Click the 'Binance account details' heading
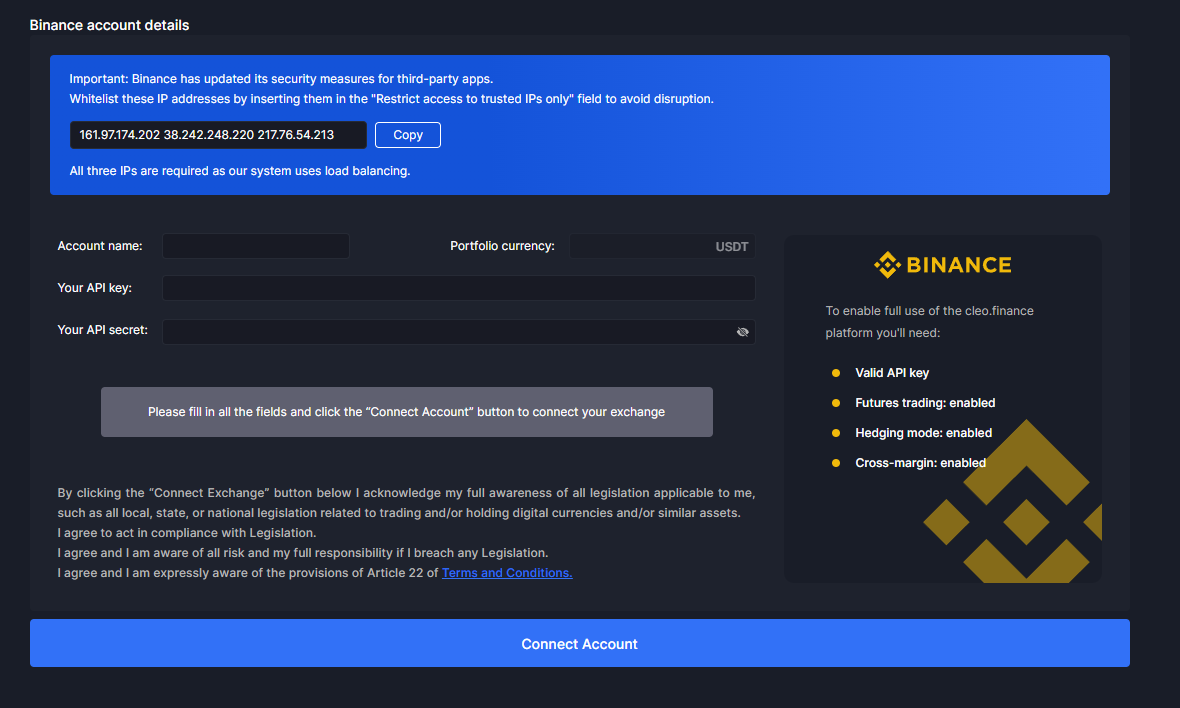 click(x=109, y=25)
